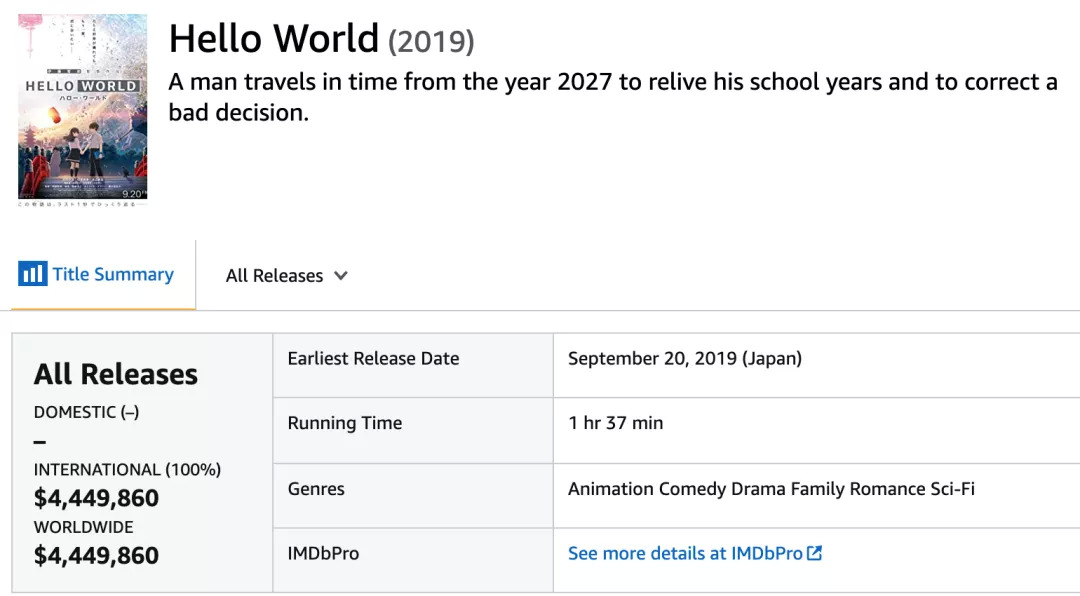Click the 1 hr 37 min value

pyautogui.click(x=616, y=423)
